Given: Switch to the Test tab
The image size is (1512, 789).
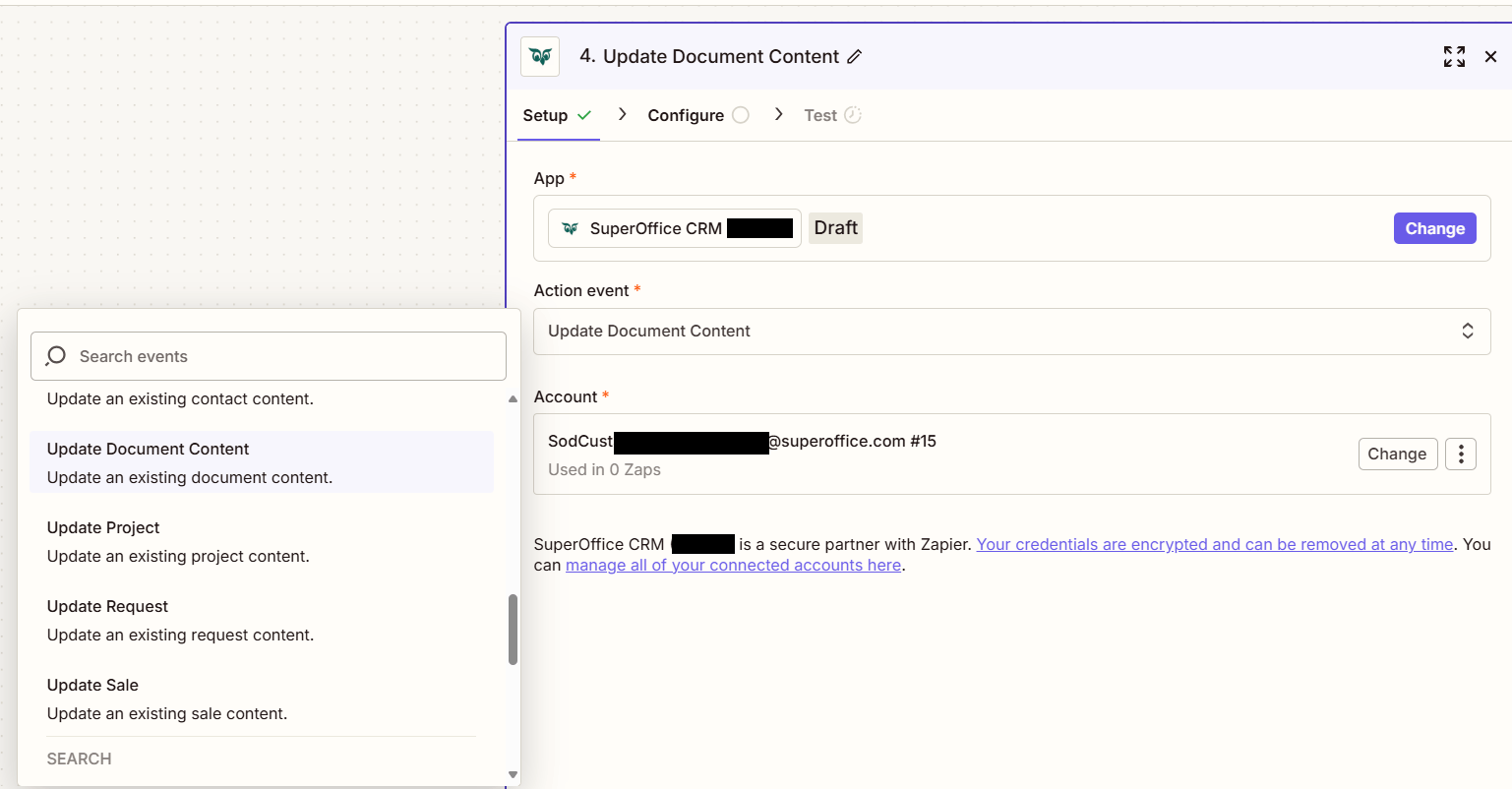Looking at the screenshot, I should [x=818, y=115].
